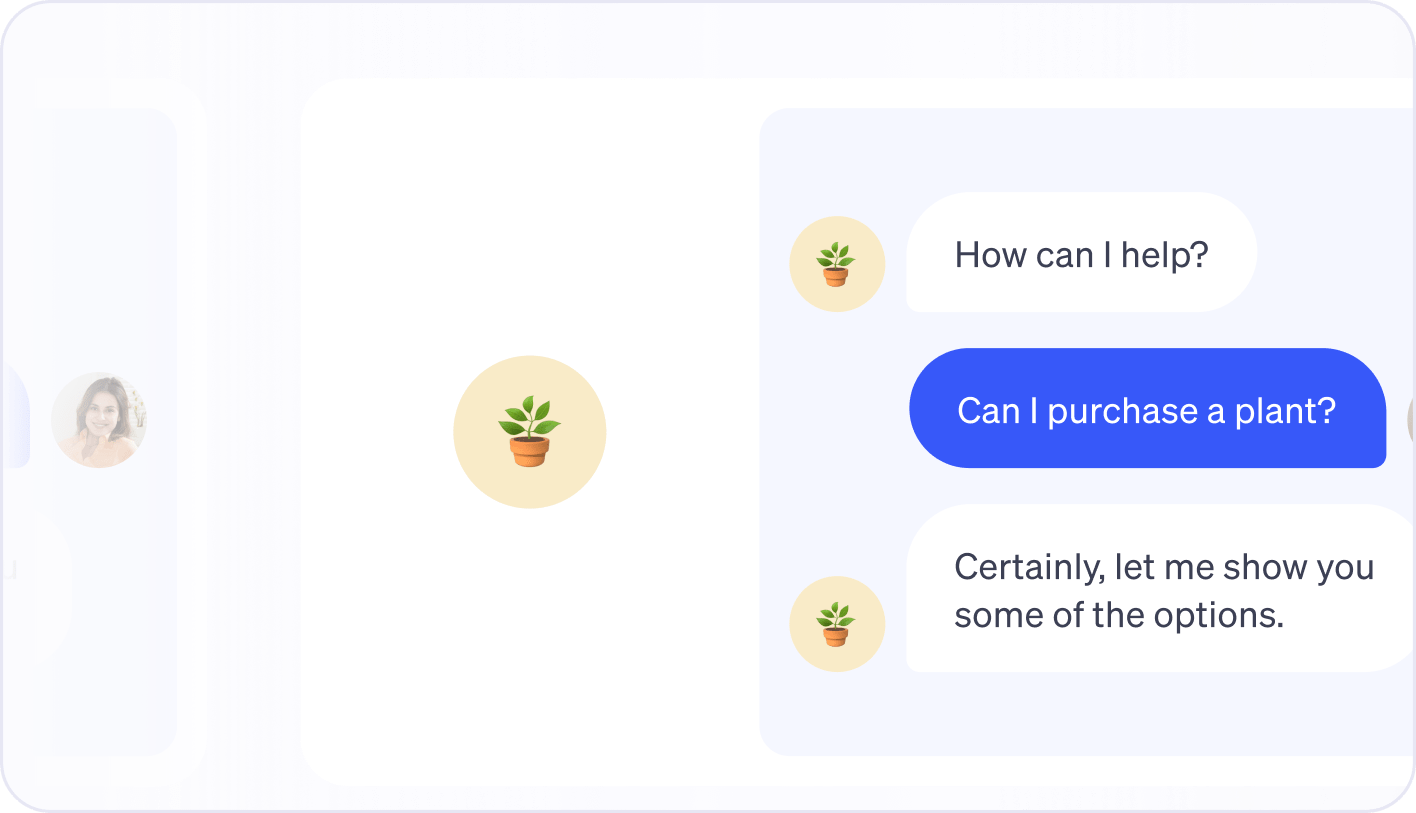
Task: Click the plant avatar beside "How can I help?"
Action: click(838, 262)
